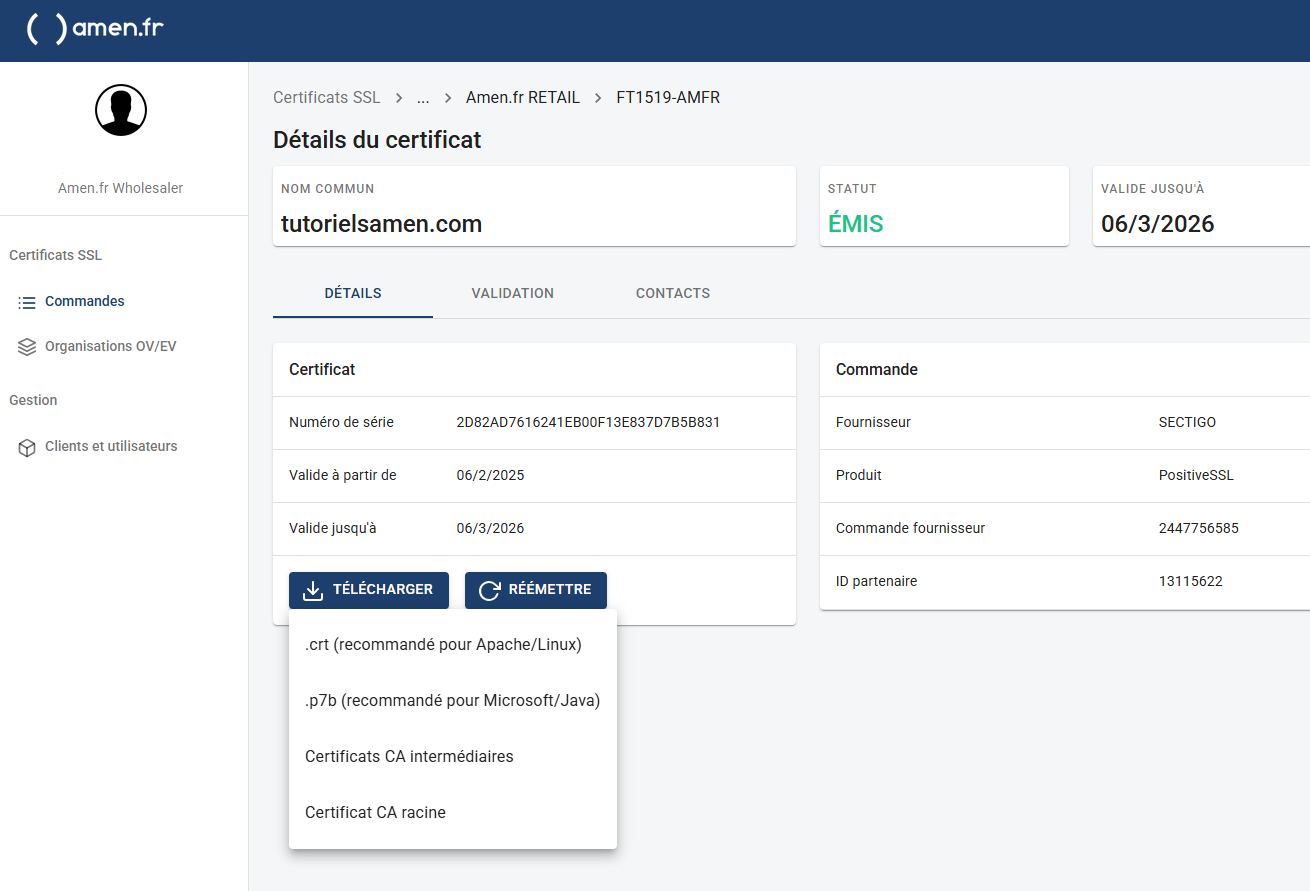Click the download arrow icon on Télécharger
Image resolution: width=1310 pixels, height=891 pixels.
click(313, 590)
